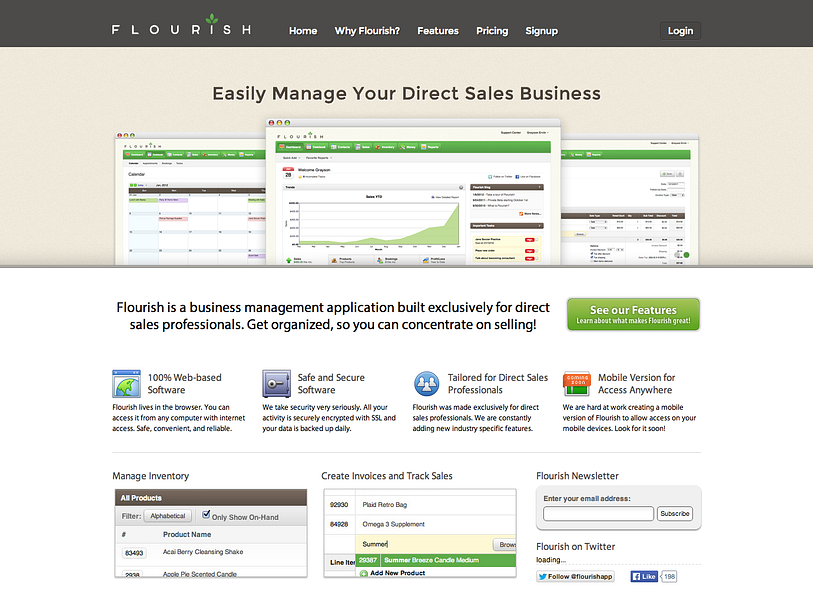
Task: Open the calendar screenshot thumbnail
Action: click(x=190, y=199)
